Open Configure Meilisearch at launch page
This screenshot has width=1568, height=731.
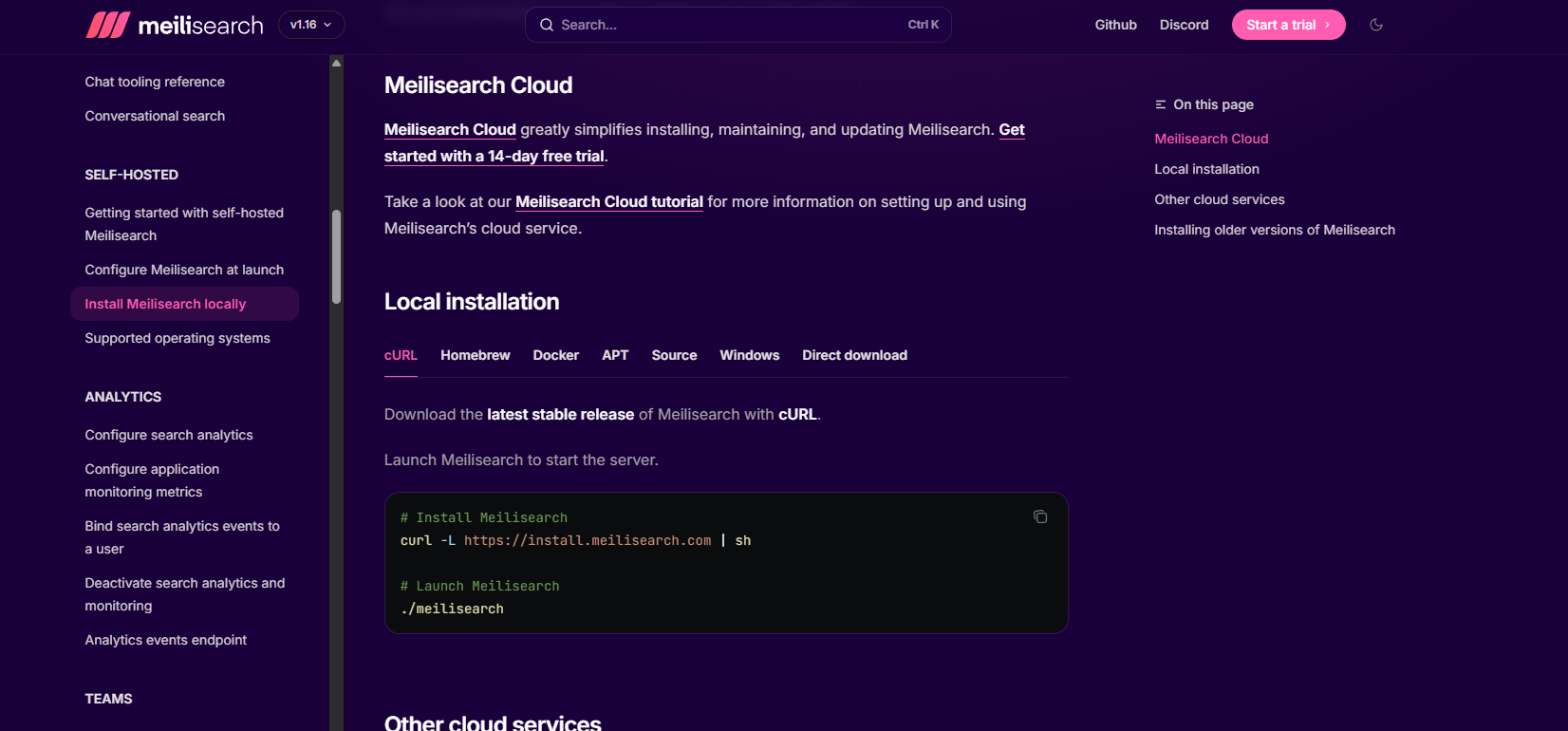[x=184, y=270]
